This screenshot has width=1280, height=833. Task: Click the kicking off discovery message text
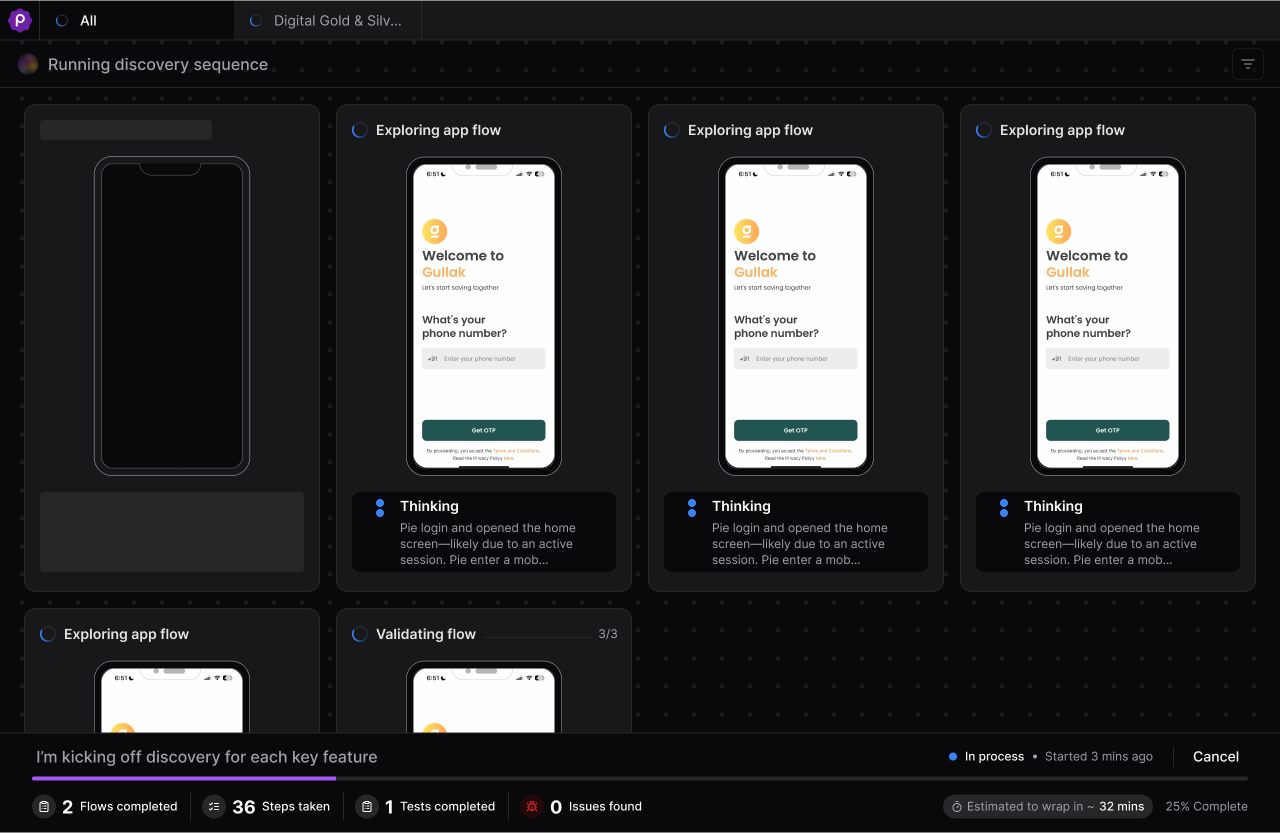click(207, 757)
